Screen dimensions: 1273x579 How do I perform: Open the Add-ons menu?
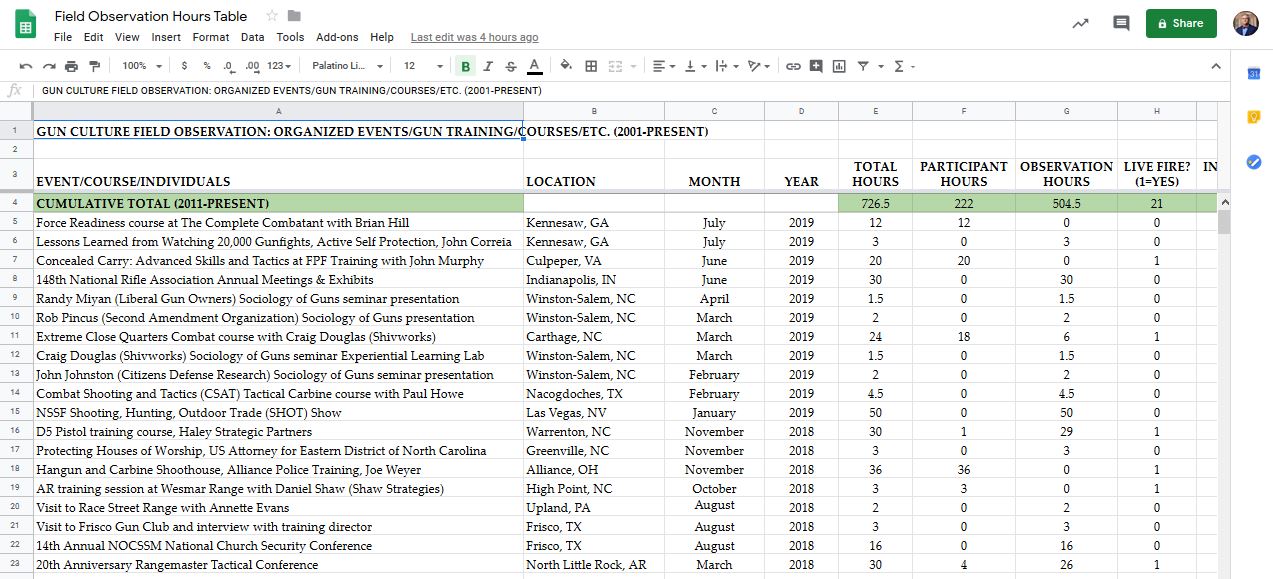[337, 37]
